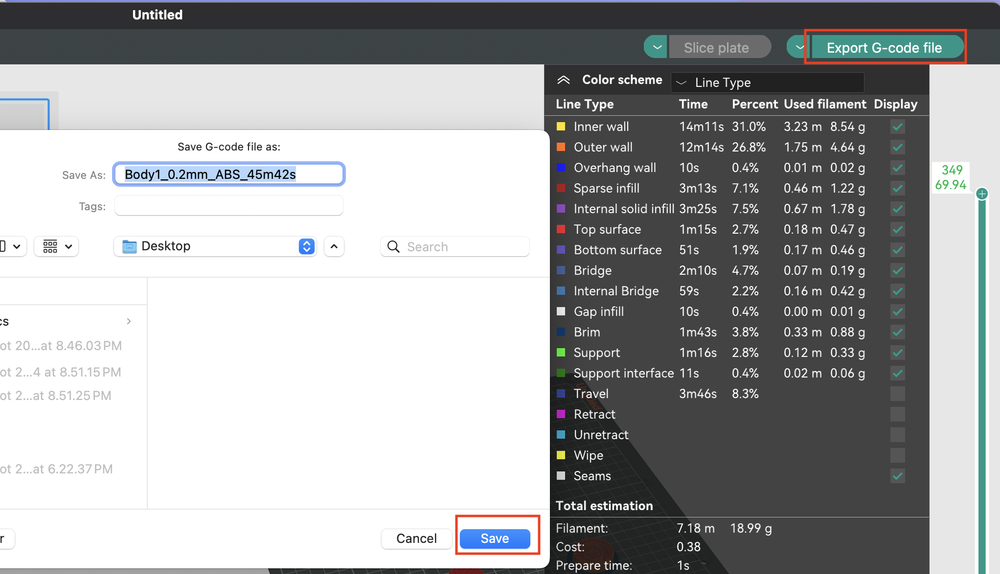Toggle display of Support lines

(897, 353)
